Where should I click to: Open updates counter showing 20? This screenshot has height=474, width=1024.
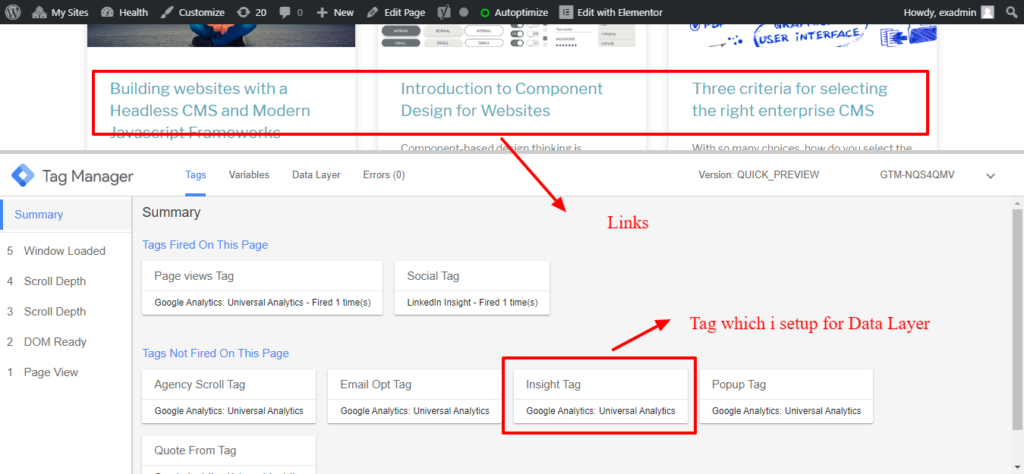(251, 12)
